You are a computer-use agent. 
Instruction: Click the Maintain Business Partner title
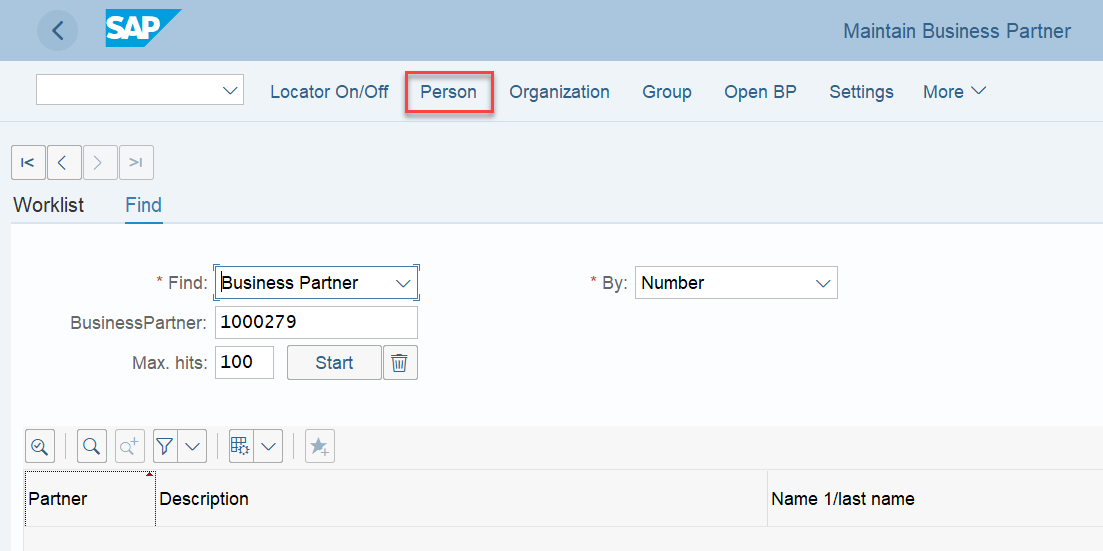(957, 32)
